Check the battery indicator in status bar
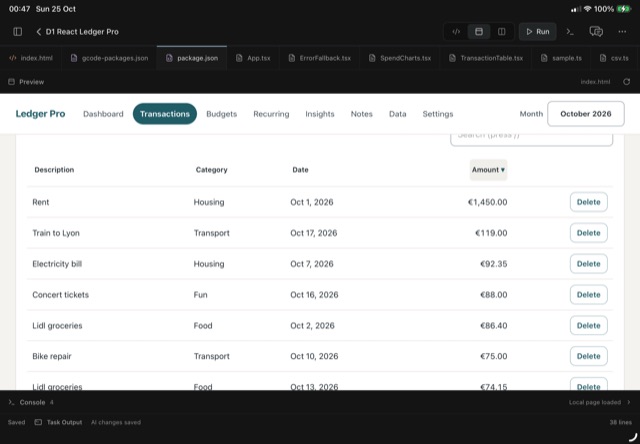640x444 pixels. [624, 9]
